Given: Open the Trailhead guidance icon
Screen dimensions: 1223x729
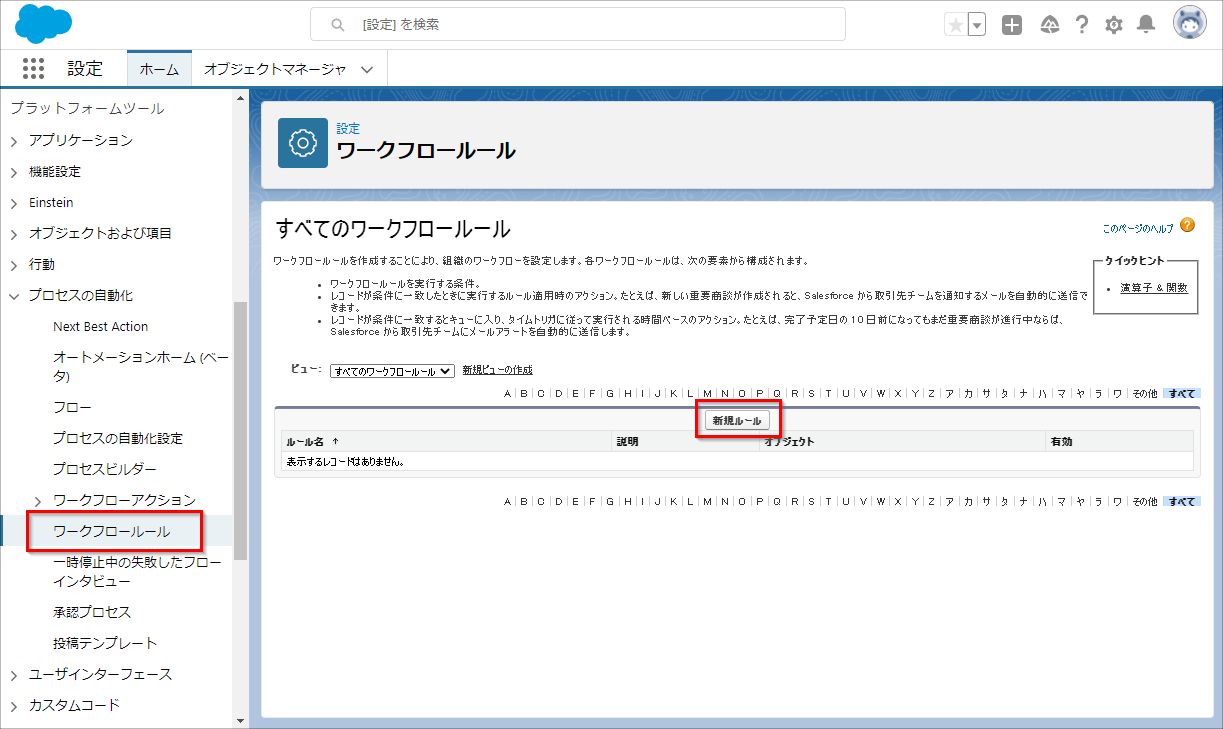Looking at the screenshot, I should (1049, 25).
